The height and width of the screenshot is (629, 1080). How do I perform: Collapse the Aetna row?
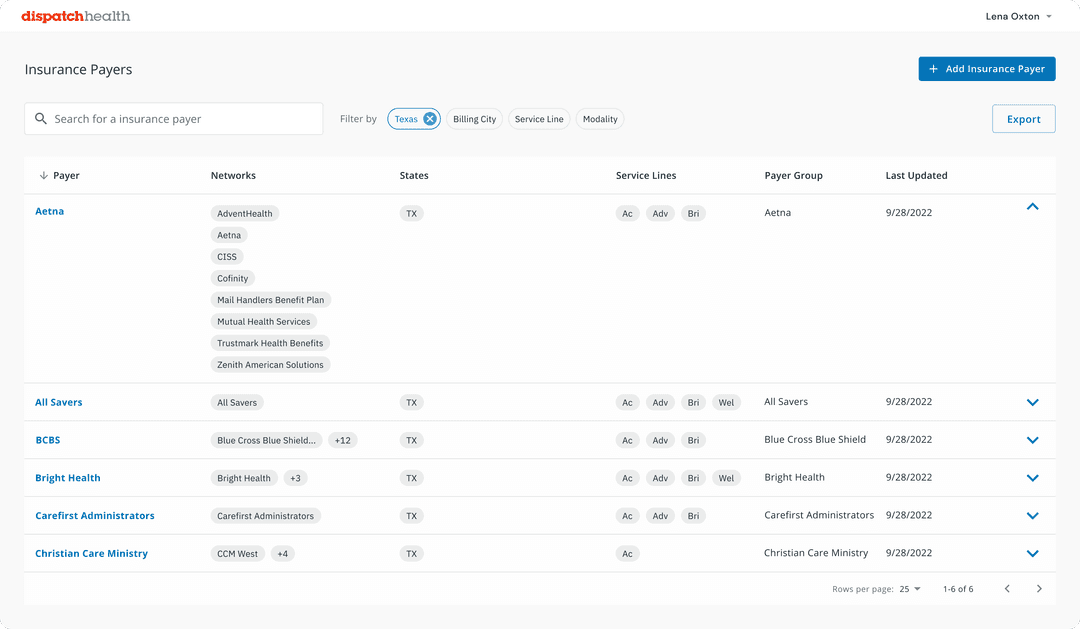tap(1032, 207)
